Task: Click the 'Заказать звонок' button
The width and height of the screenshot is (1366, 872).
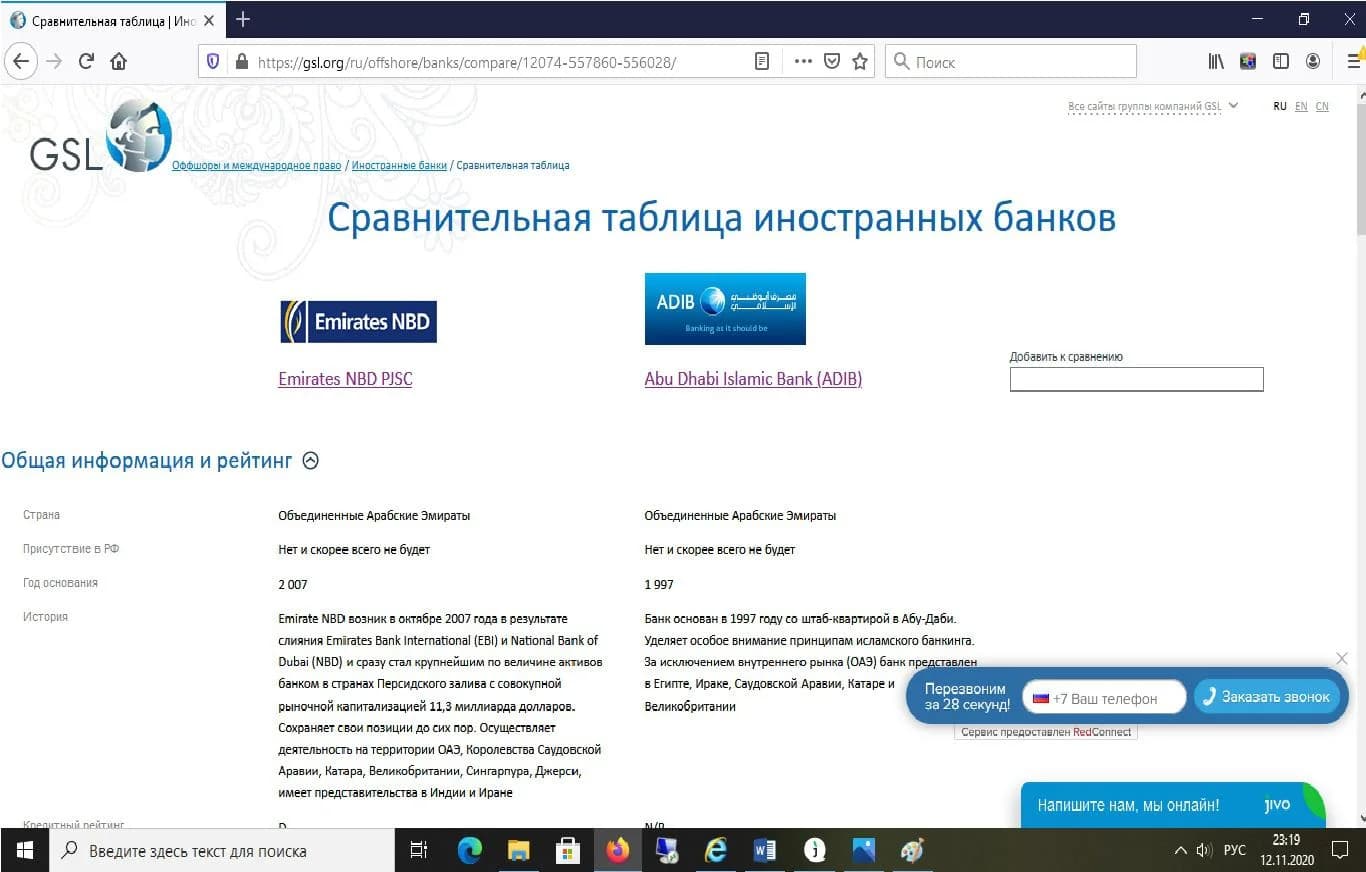Action: pyautogui.click(x=1267, y=697)
